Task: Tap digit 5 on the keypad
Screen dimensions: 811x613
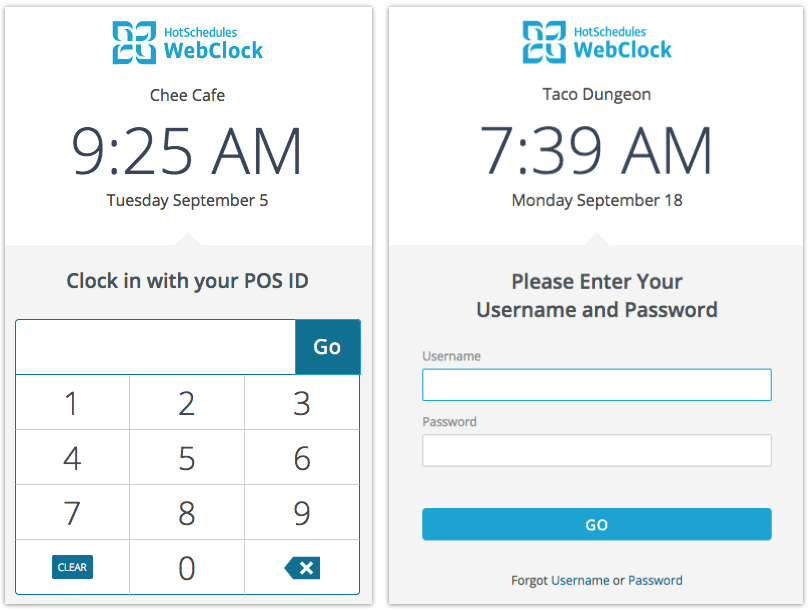Action: click(187, 458)
